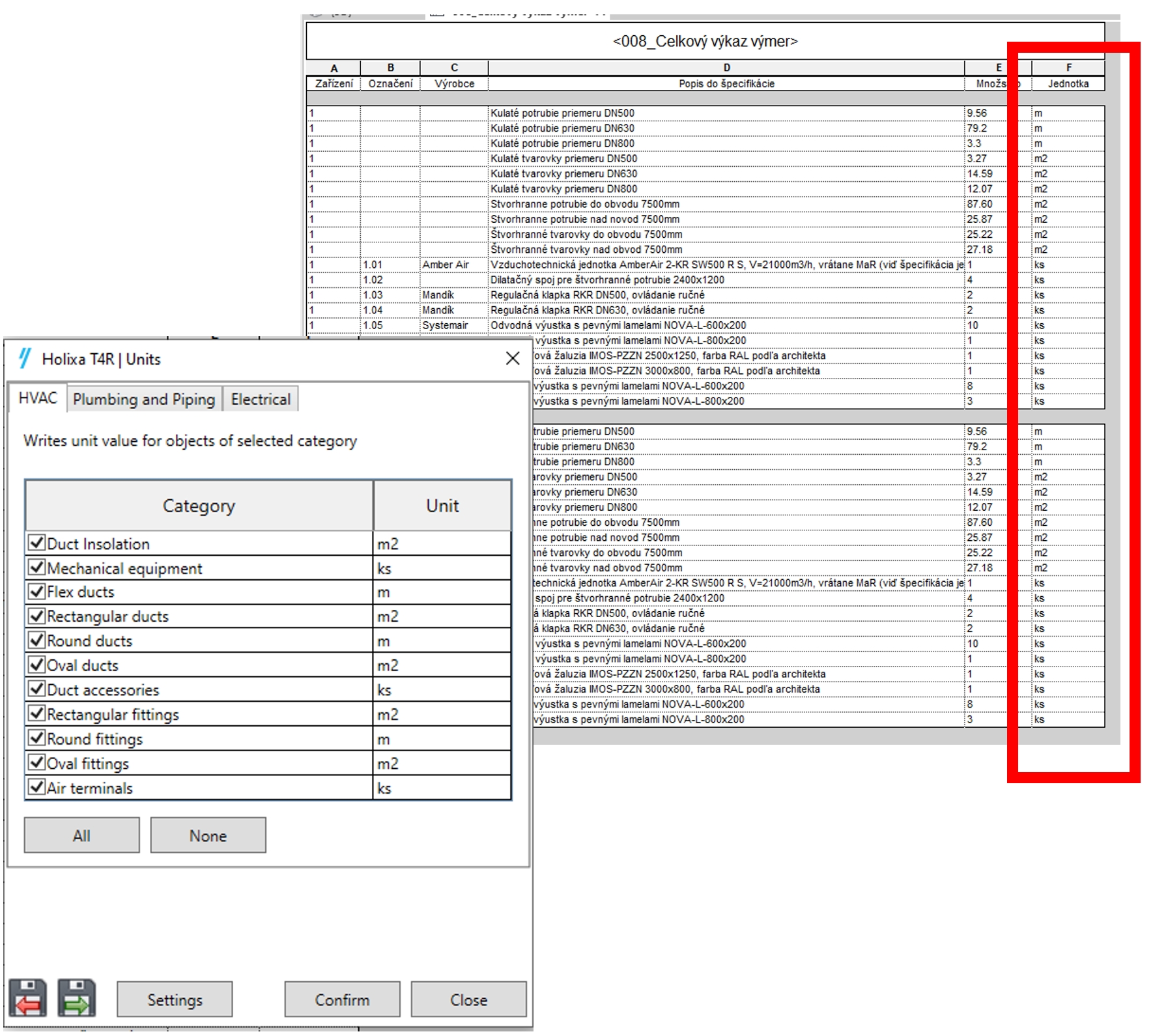Screen dimensions: 1153x1036
Task: Toggle the Mechanical equipment checkbox
Action: tap(37, 568)
